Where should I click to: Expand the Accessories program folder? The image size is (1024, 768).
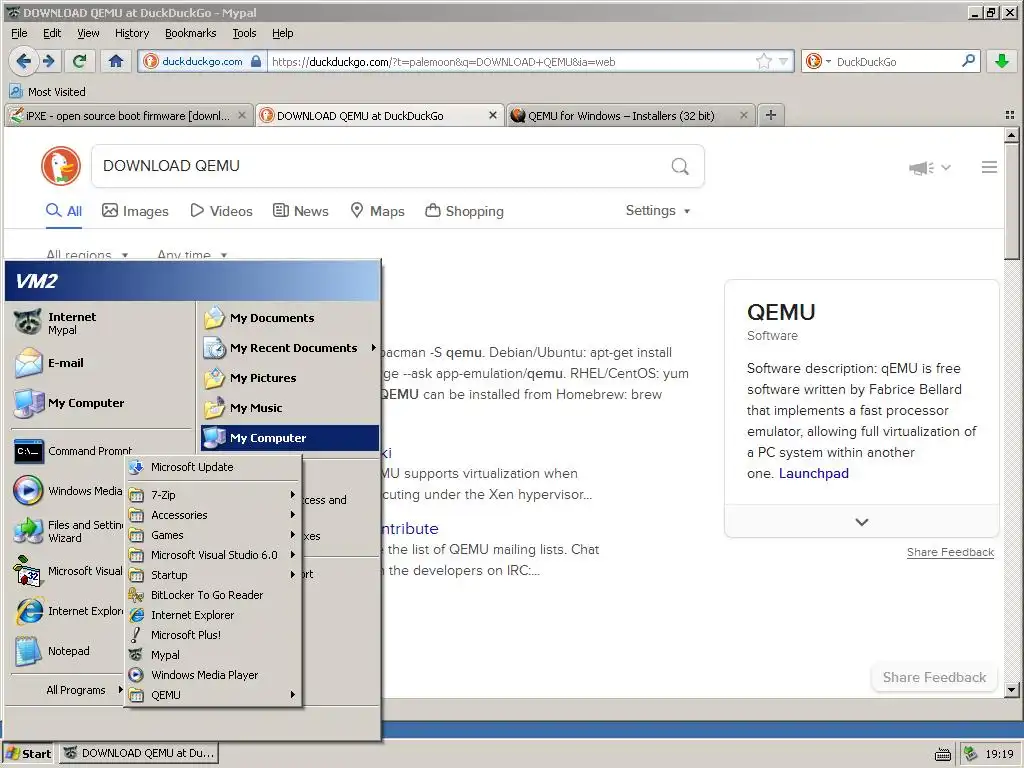214,515
